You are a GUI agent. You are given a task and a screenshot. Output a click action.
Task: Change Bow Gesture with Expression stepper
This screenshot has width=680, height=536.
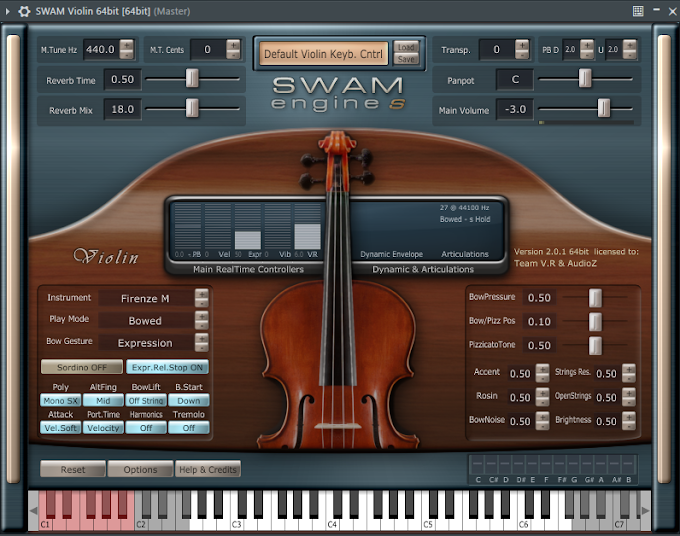tap(201, 343)
